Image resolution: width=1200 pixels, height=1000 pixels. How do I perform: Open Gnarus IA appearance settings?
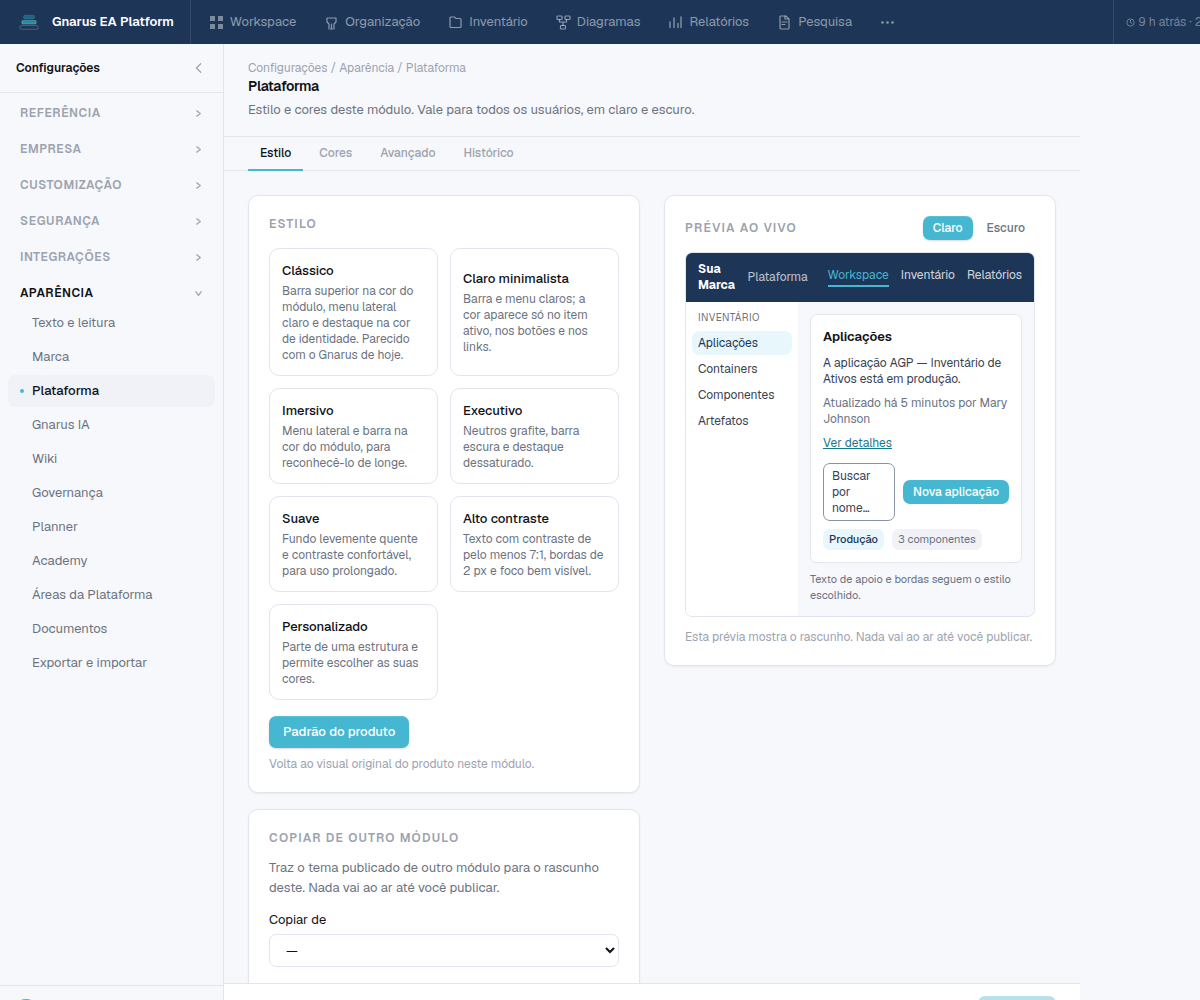[111, 425]
